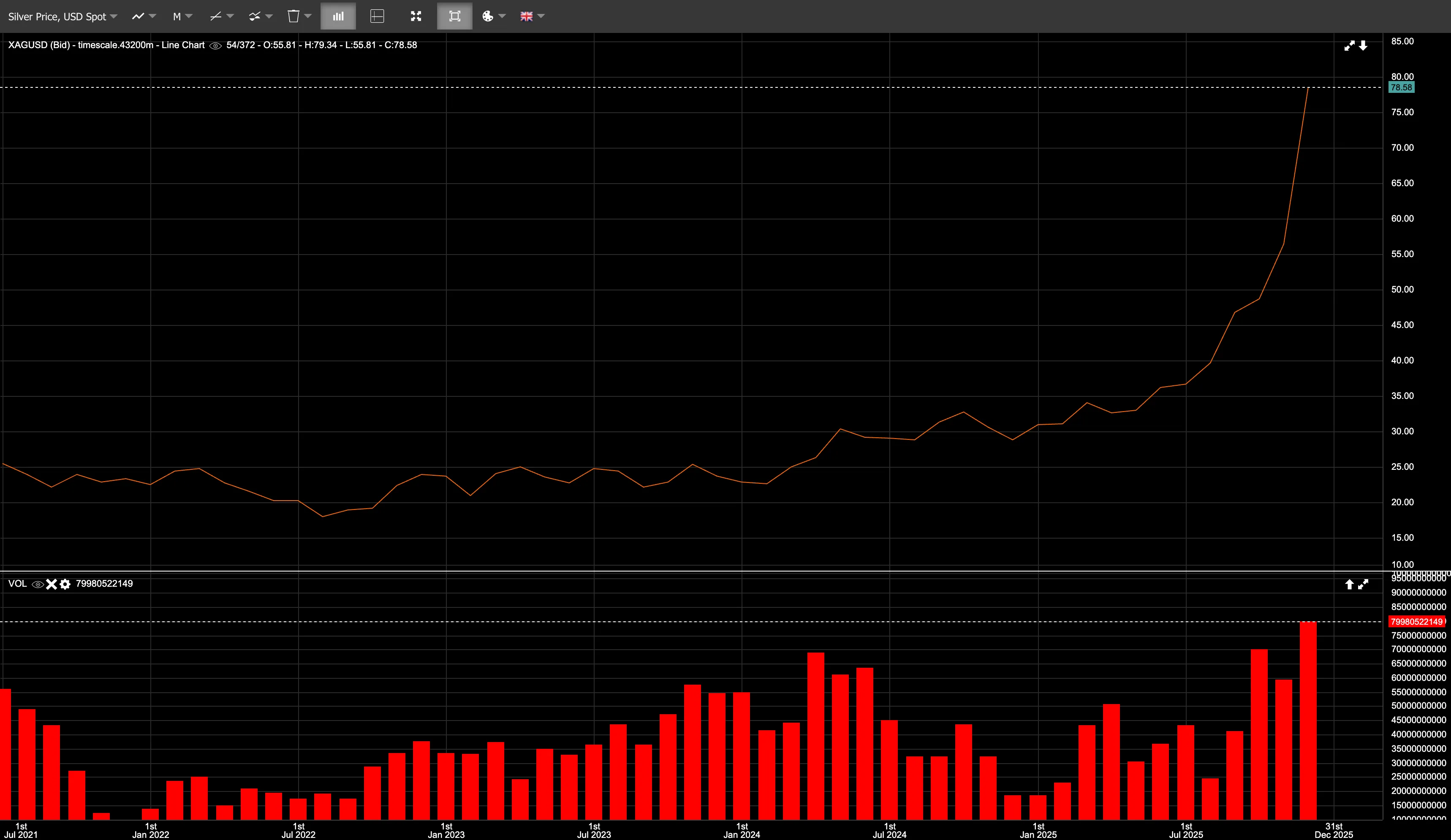
Task: Hide the XAGUSD line with the eye icon
Action: (x=215, y=45)
